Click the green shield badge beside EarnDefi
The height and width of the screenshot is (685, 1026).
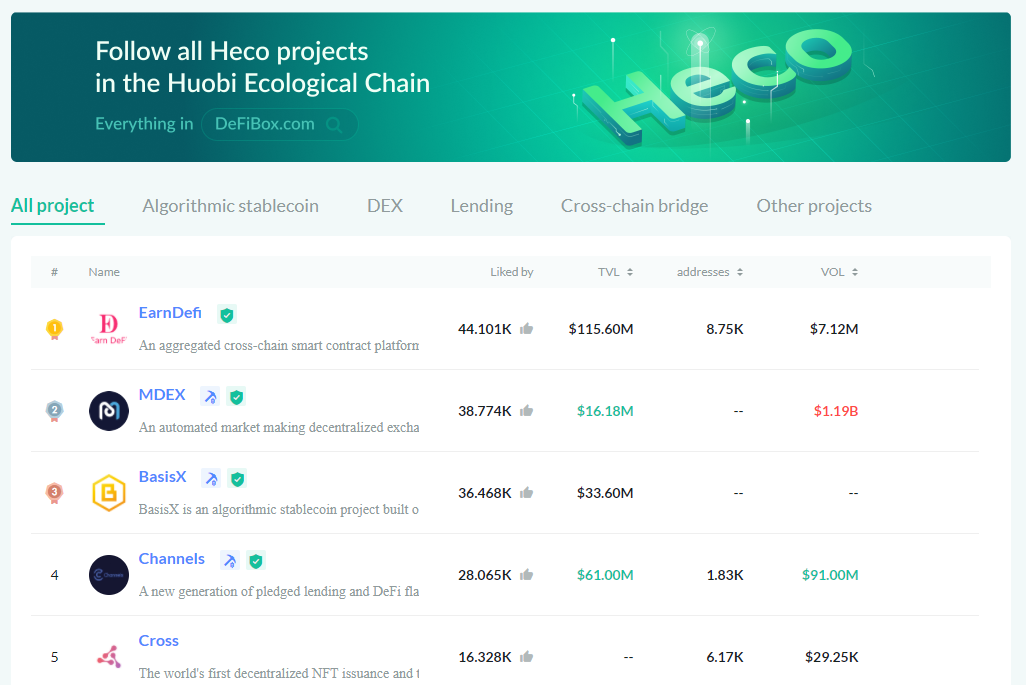click(227, 315)
